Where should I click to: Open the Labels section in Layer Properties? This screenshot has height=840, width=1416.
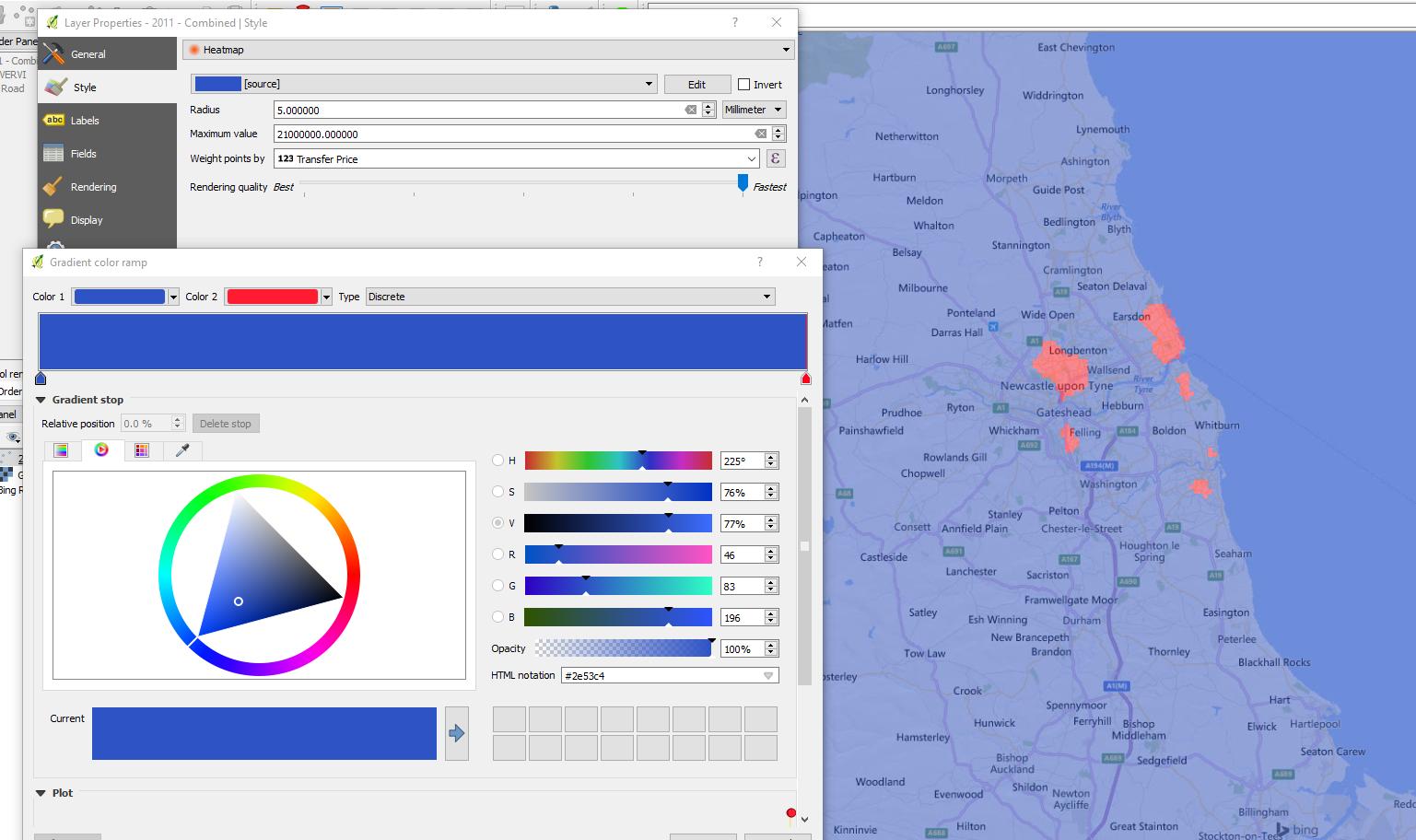click(107, 121)
